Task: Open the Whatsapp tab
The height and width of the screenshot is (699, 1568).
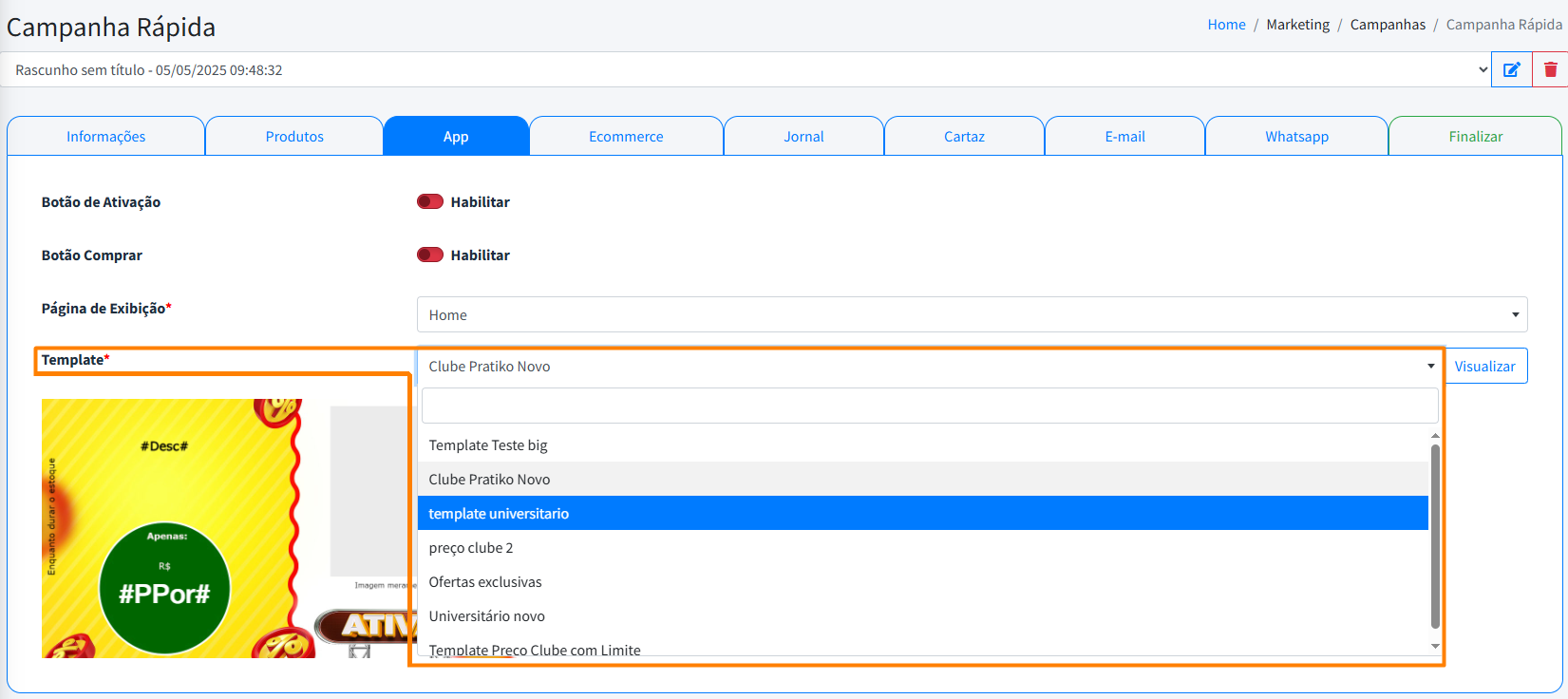Action: click(1296, 137)
